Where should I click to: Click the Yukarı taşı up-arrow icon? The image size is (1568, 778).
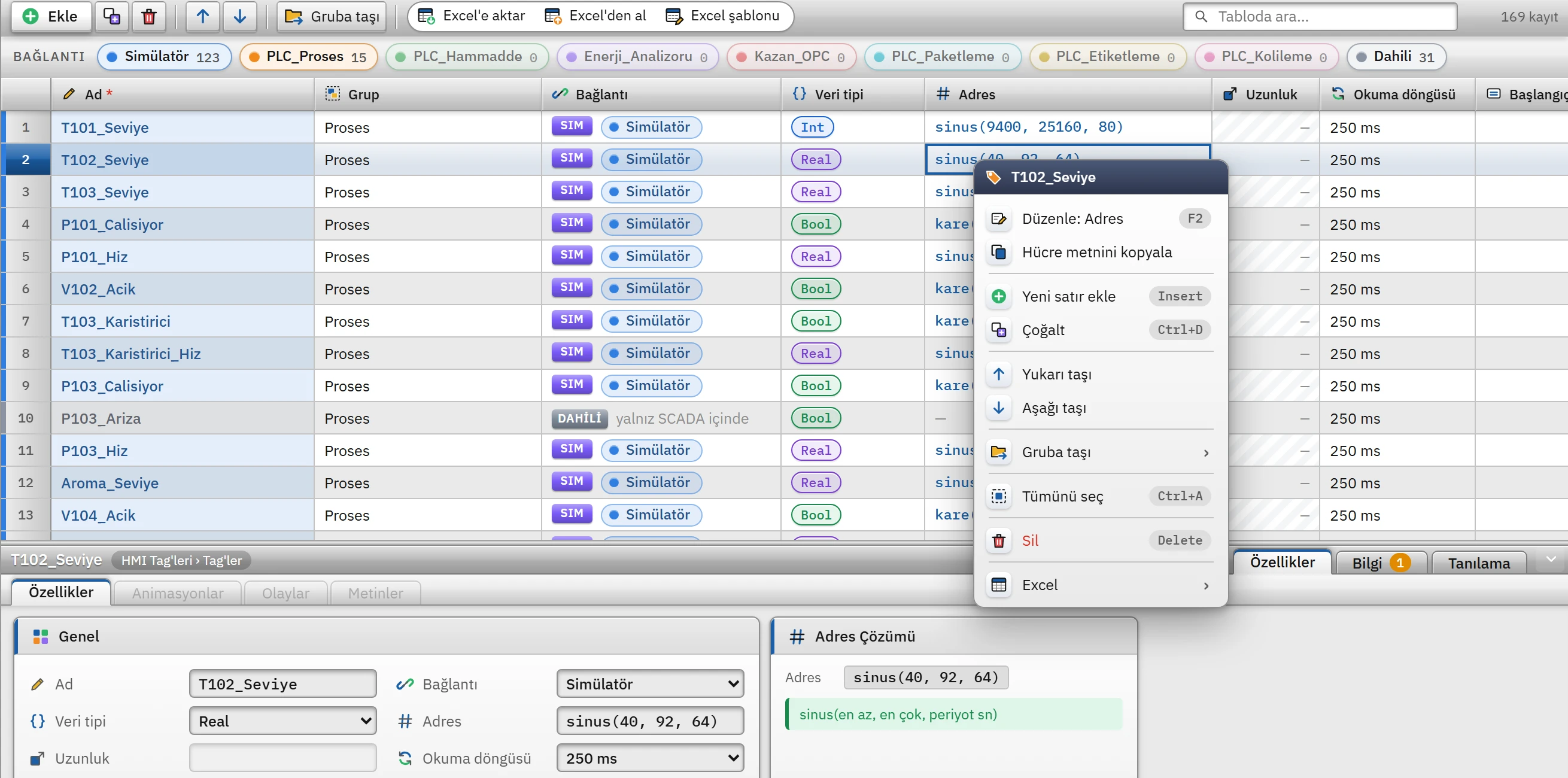pyautogui.click(x=999, y=374)
